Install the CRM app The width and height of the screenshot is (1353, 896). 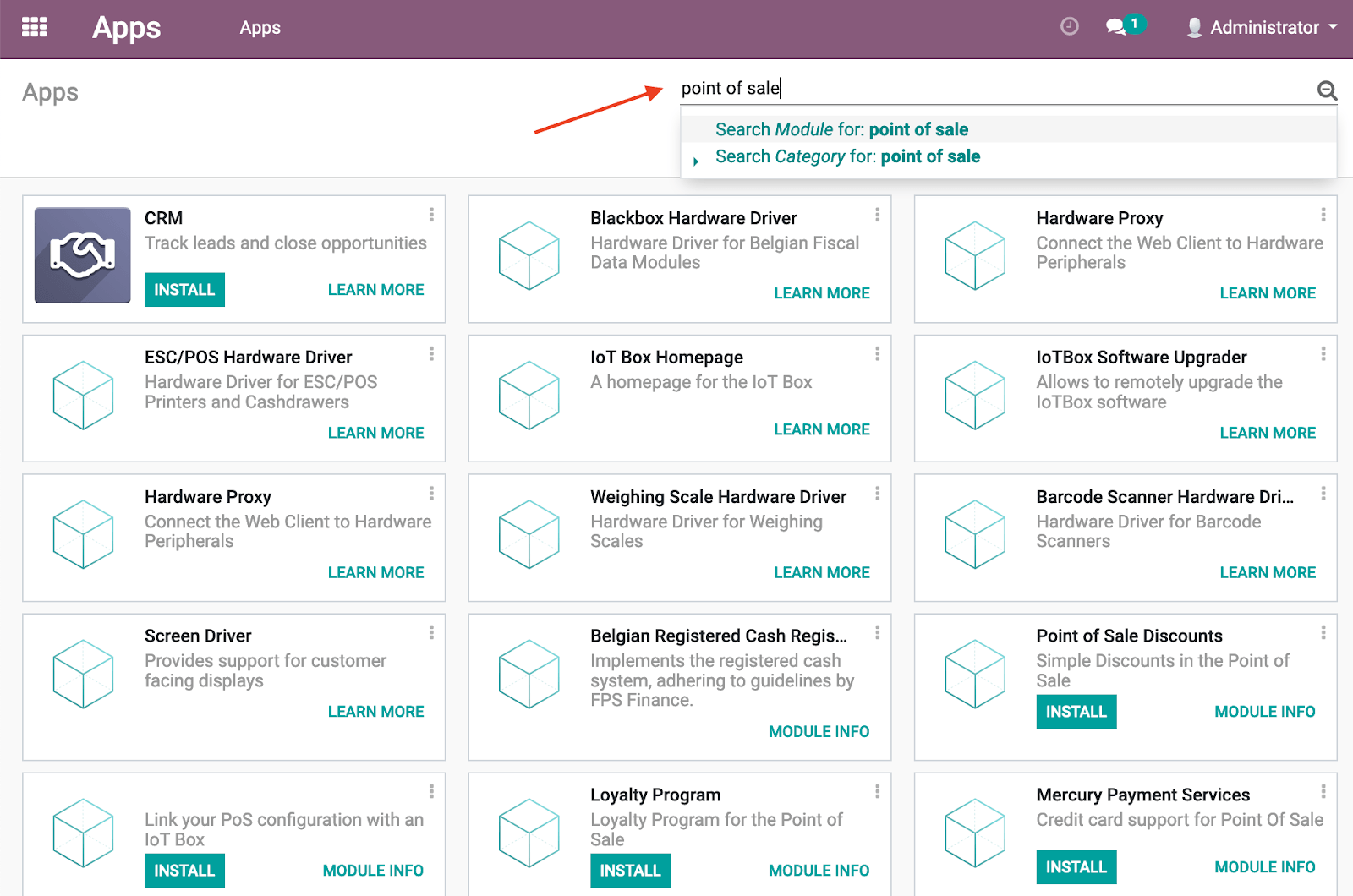184,290
